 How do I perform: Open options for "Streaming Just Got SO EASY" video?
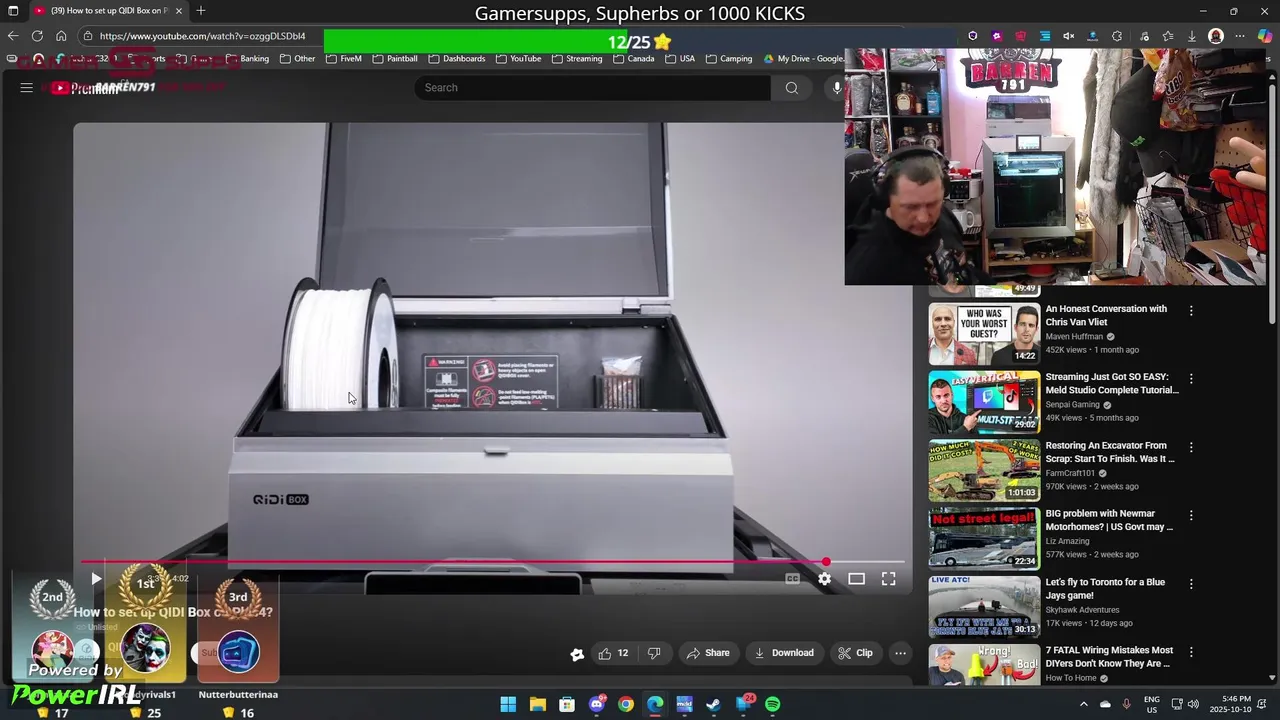1191,379
